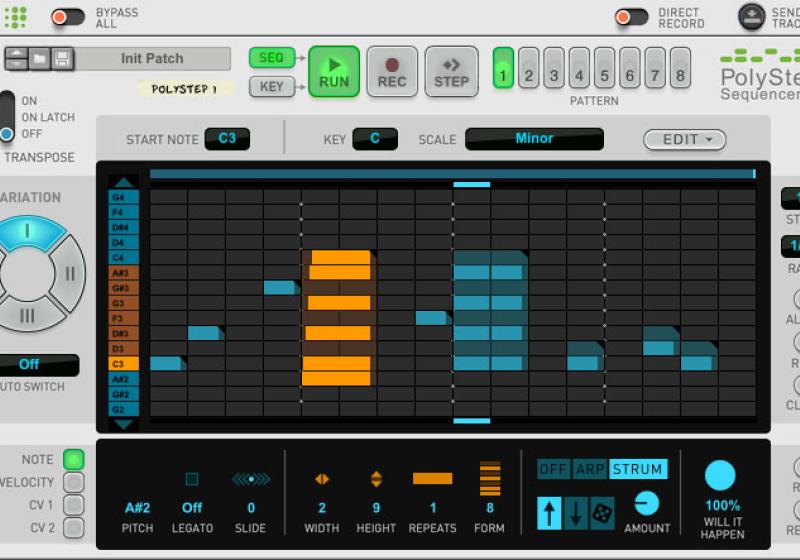Click the G4 note key label
Screen dimensions: 800x560
point(123,197)
